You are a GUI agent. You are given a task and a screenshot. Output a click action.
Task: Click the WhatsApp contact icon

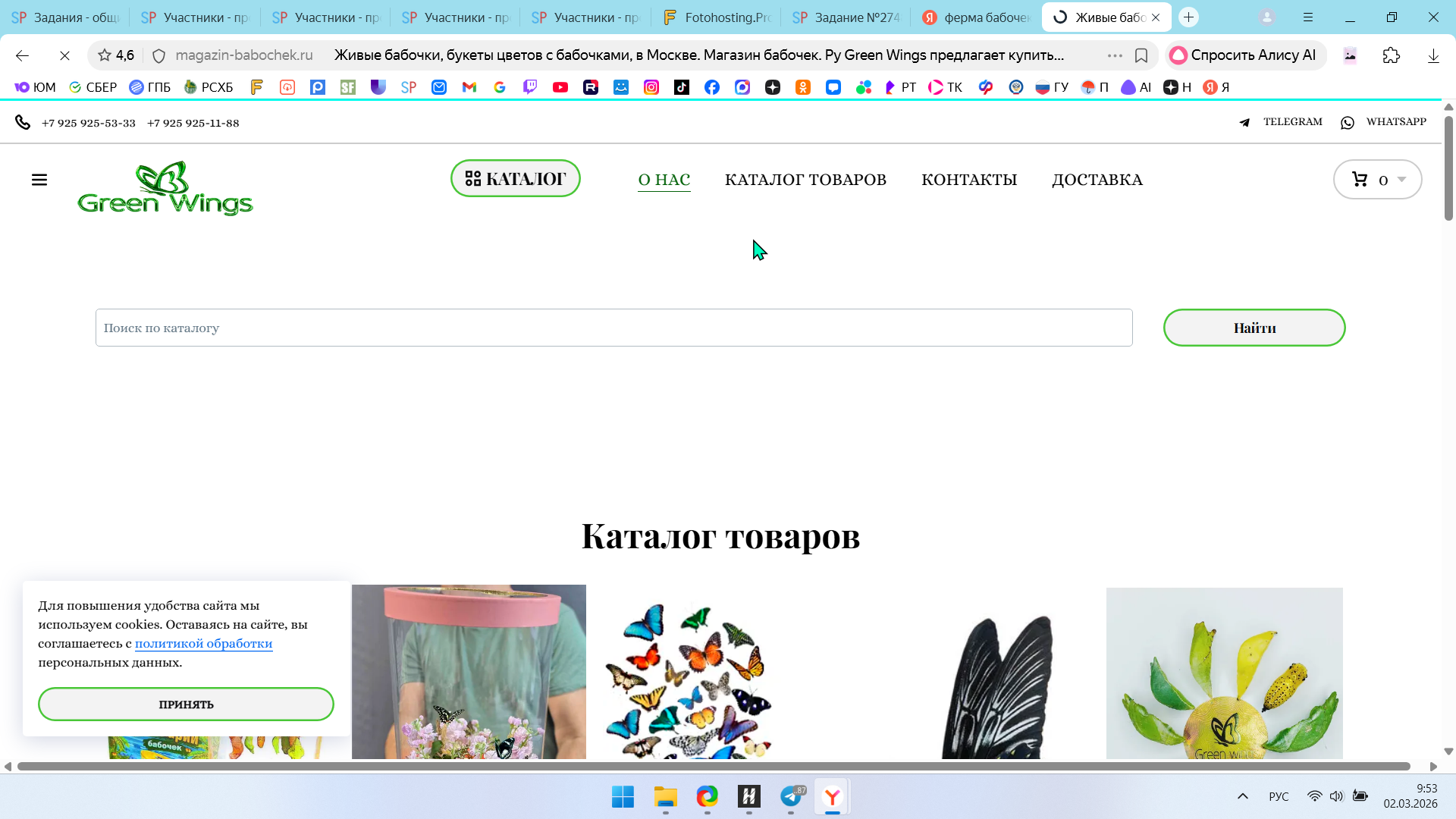[1348, 122]
